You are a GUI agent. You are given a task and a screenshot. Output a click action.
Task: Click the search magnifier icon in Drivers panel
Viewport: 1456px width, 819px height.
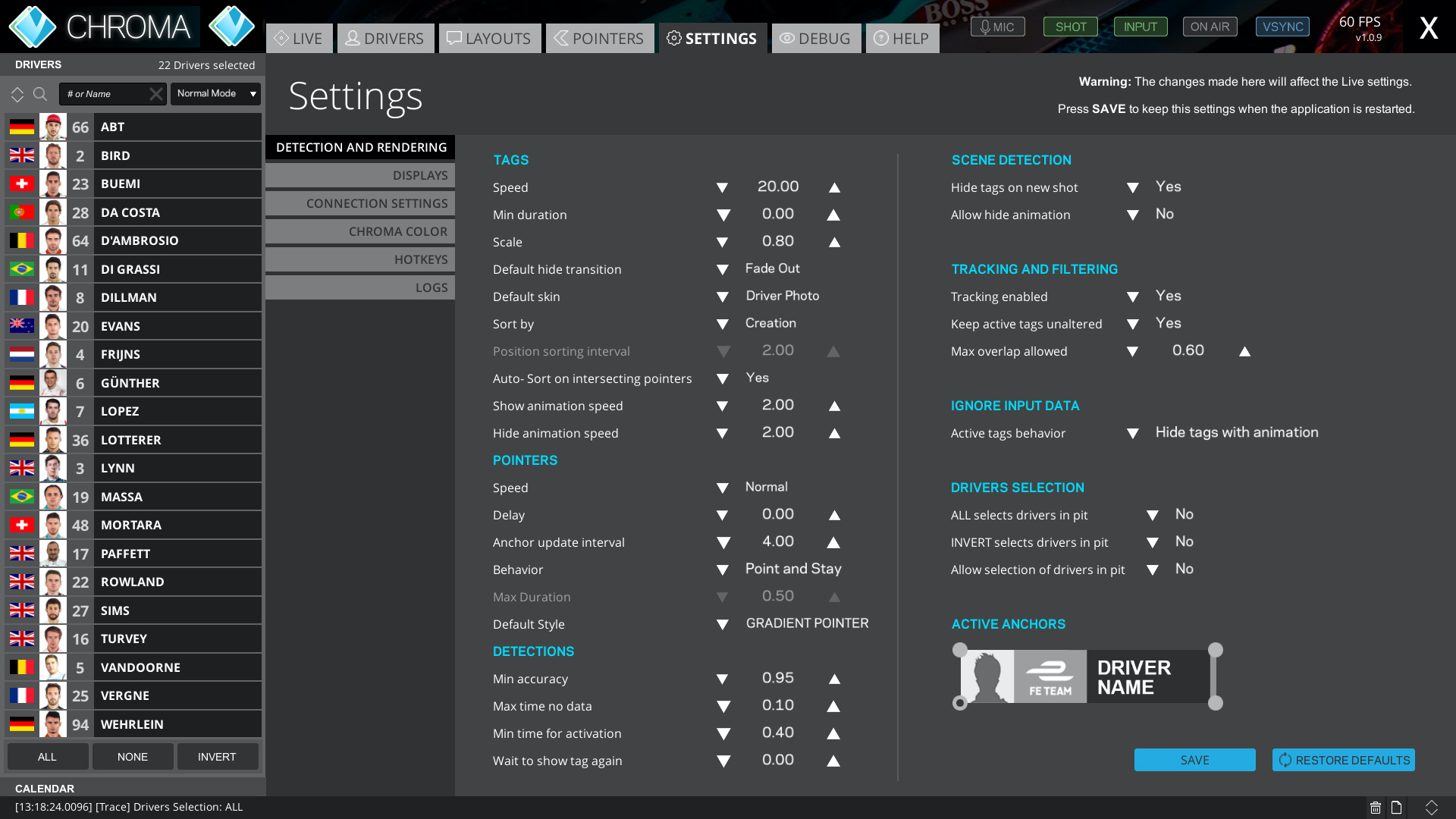click(x=40, y=94)
